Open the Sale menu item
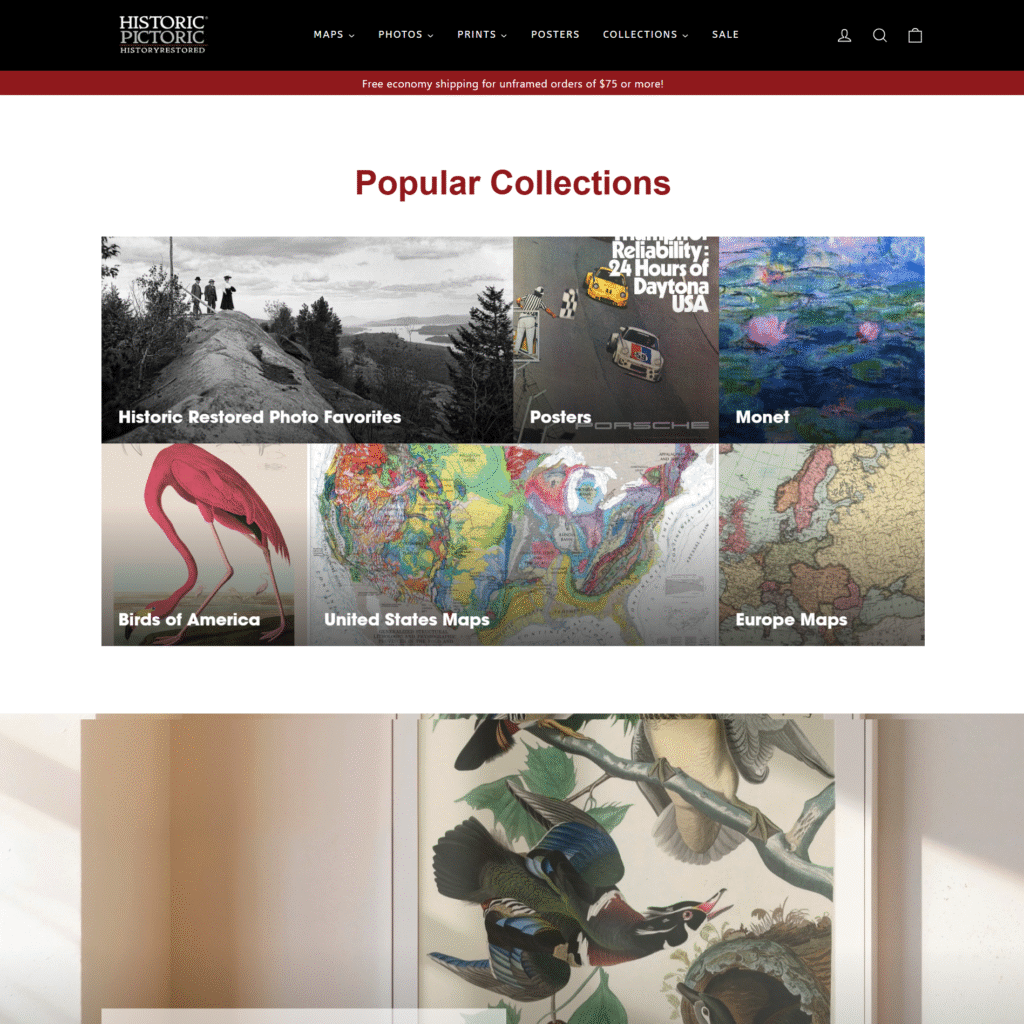The image size is (1024, 1024). coord(725,35)
